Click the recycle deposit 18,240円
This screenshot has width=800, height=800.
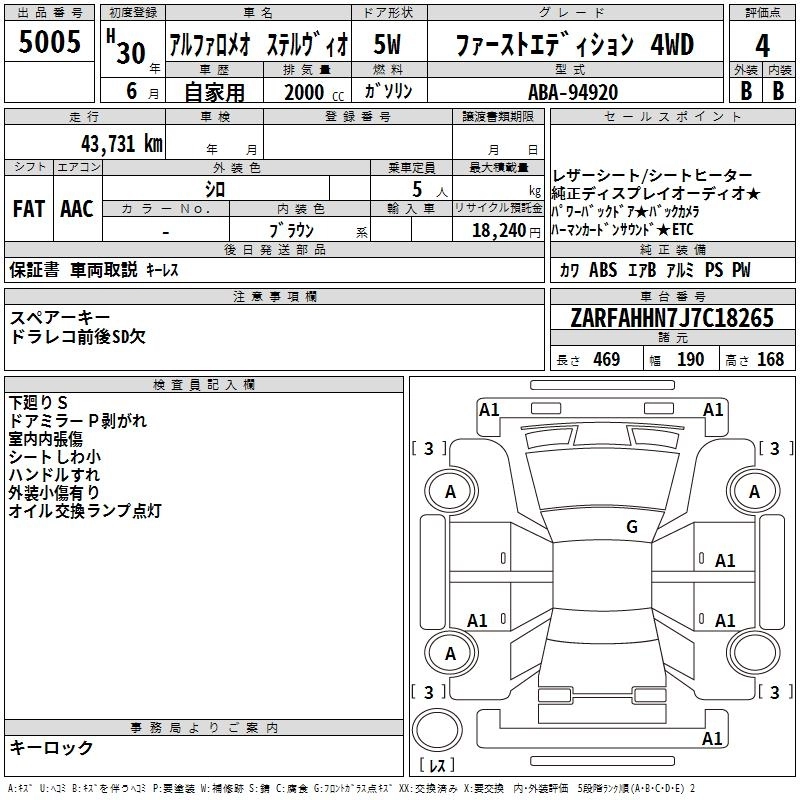click(506, 231)
